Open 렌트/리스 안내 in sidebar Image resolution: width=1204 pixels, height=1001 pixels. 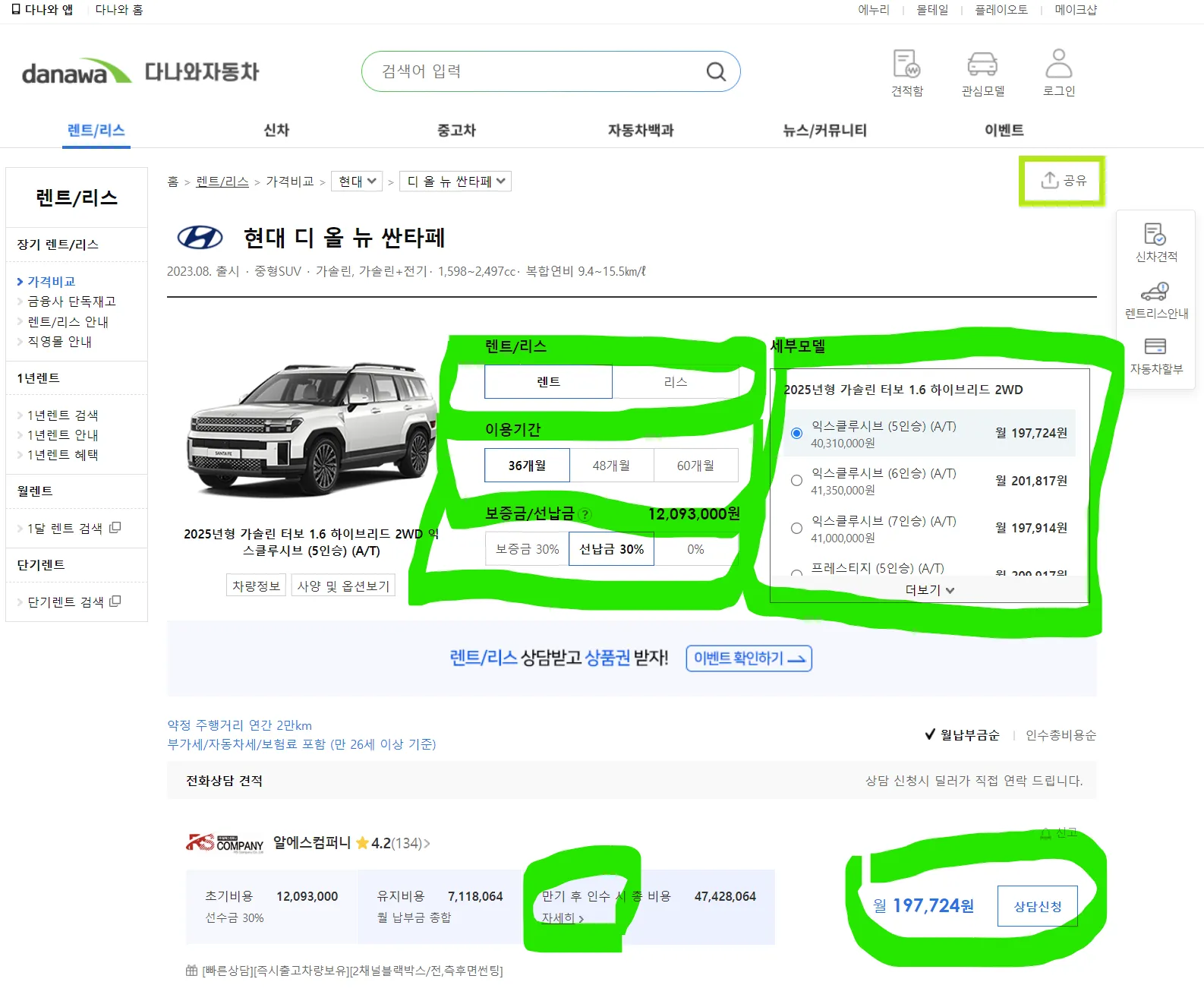68,322
